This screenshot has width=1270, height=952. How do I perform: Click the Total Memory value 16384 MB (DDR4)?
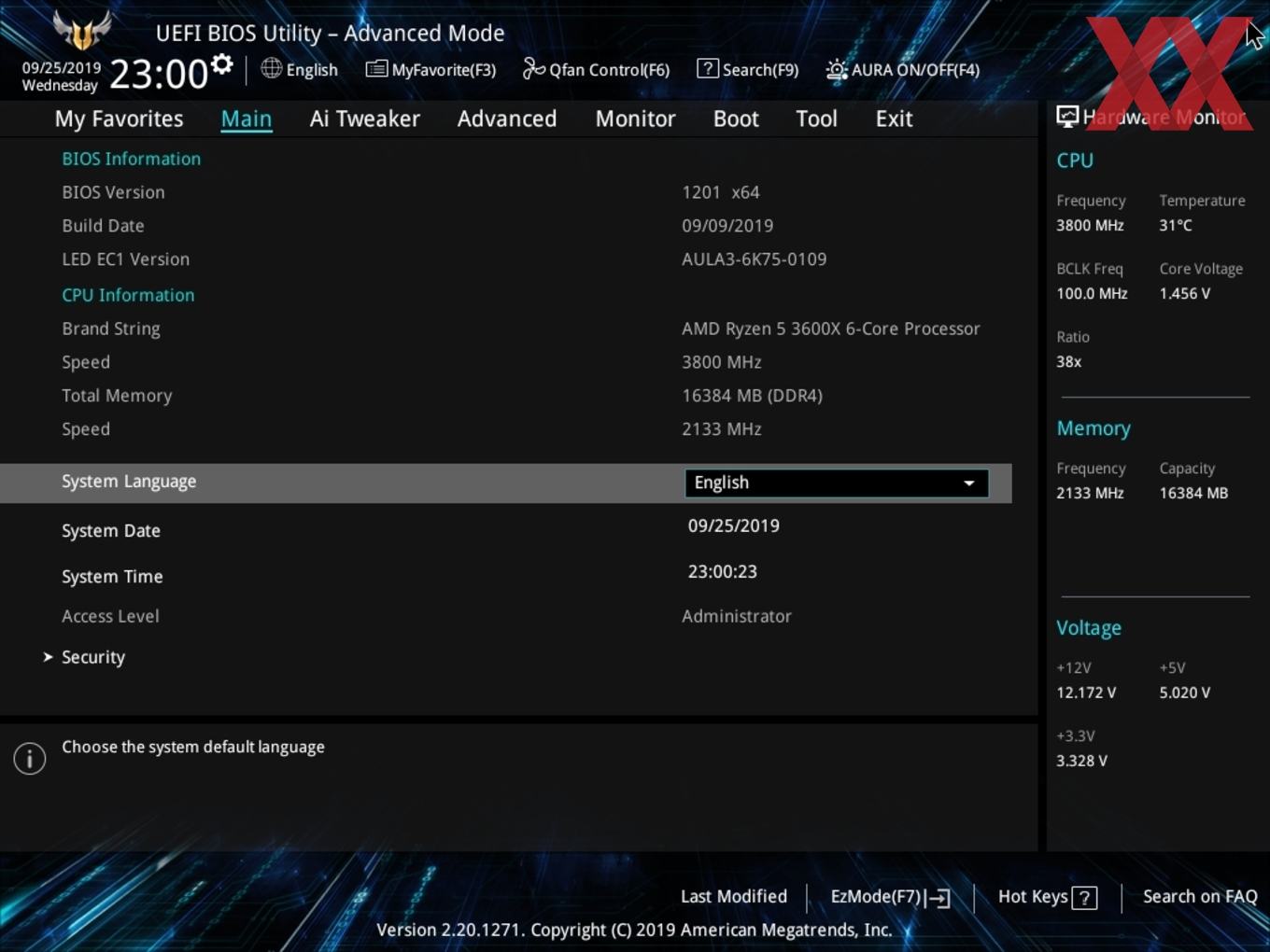point(753,396)
